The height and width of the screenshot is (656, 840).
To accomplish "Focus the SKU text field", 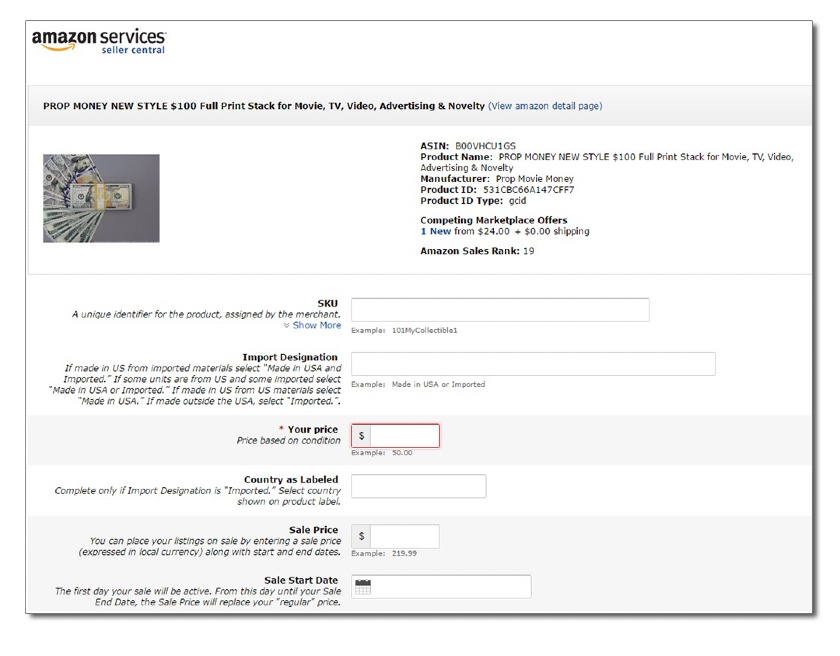I will (x=500, y=310).
